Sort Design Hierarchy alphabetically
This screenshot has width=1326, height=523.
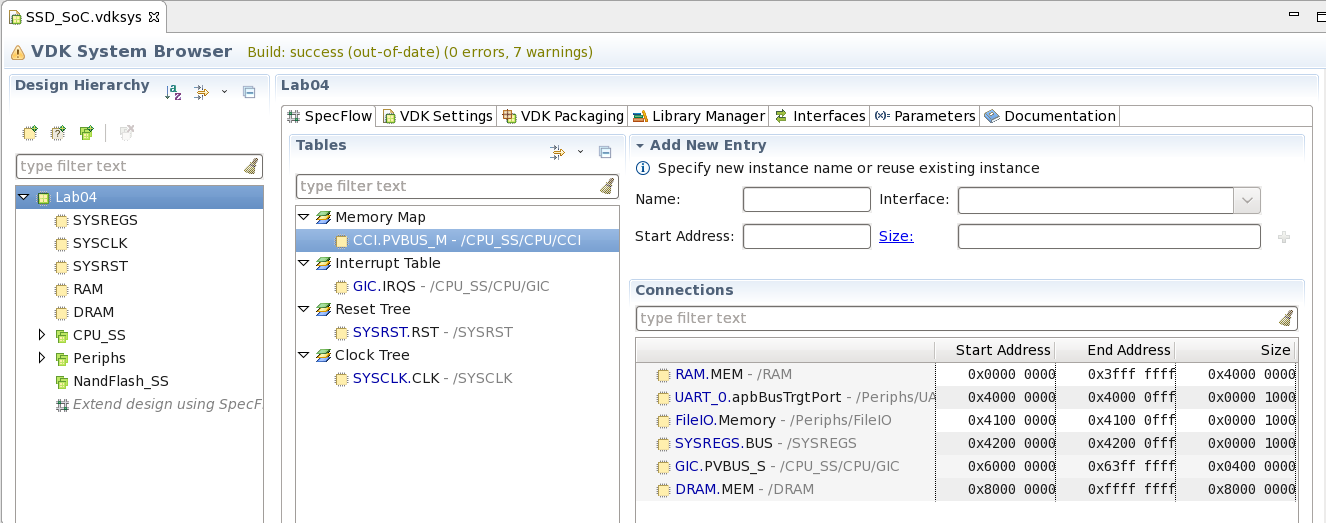click(173, 92)
